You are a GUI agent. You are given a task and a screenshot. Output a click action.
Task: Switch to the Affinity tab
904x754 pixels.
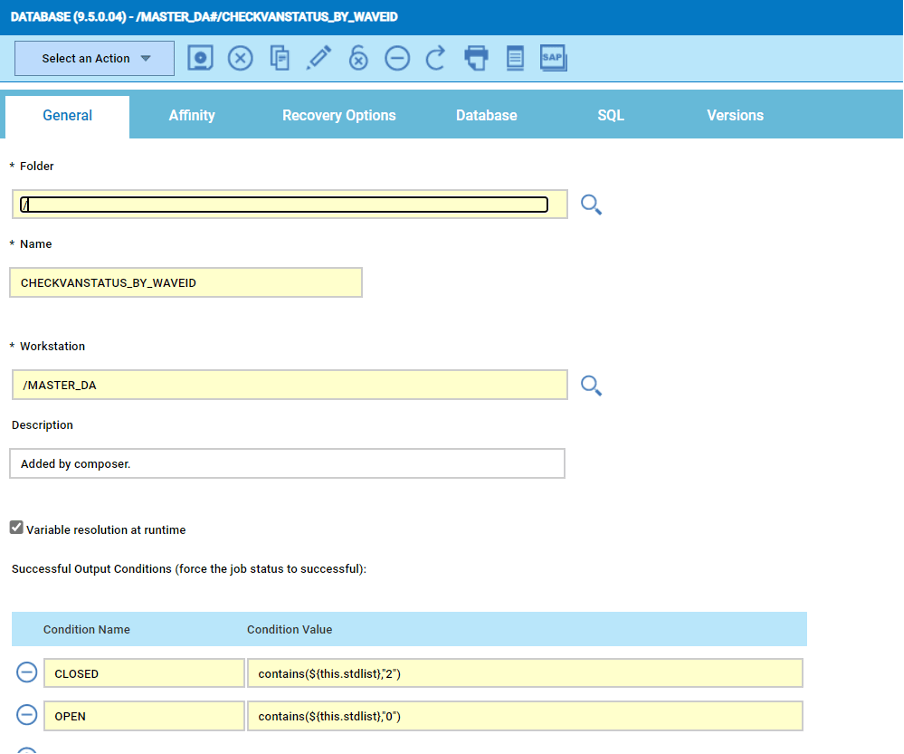(x=191, y=116)
